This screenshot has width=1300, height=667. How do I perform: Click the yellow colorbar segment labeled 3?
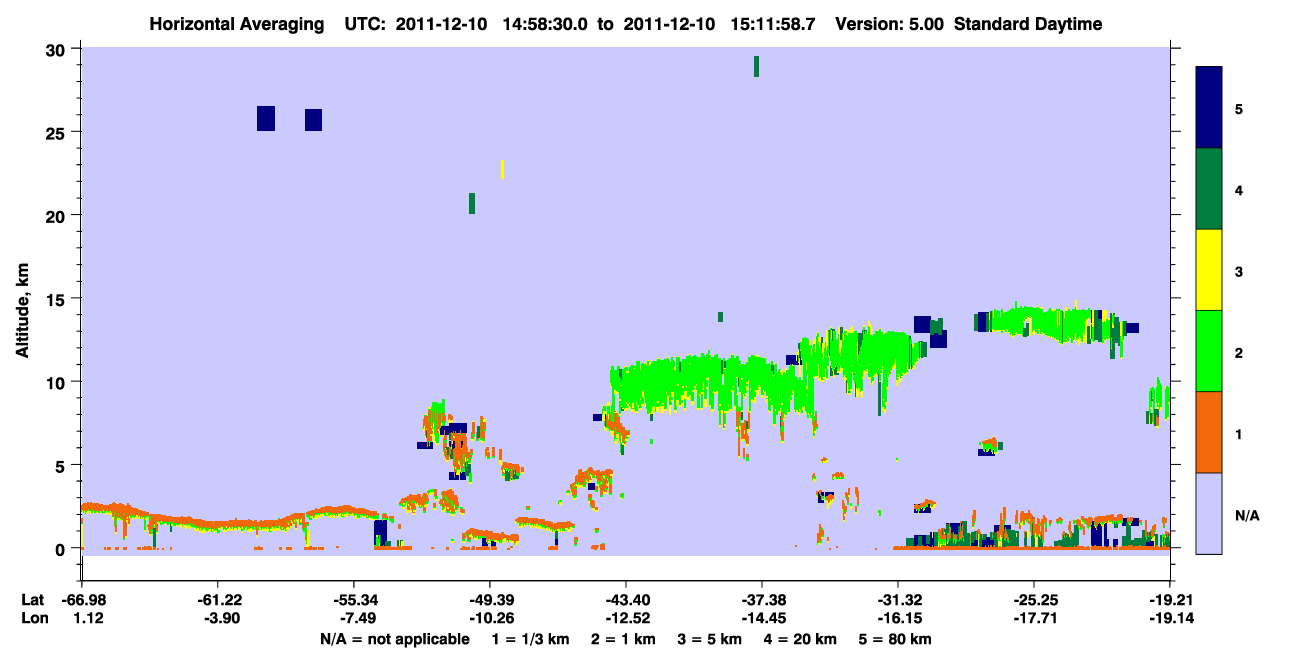point(1209,270)
